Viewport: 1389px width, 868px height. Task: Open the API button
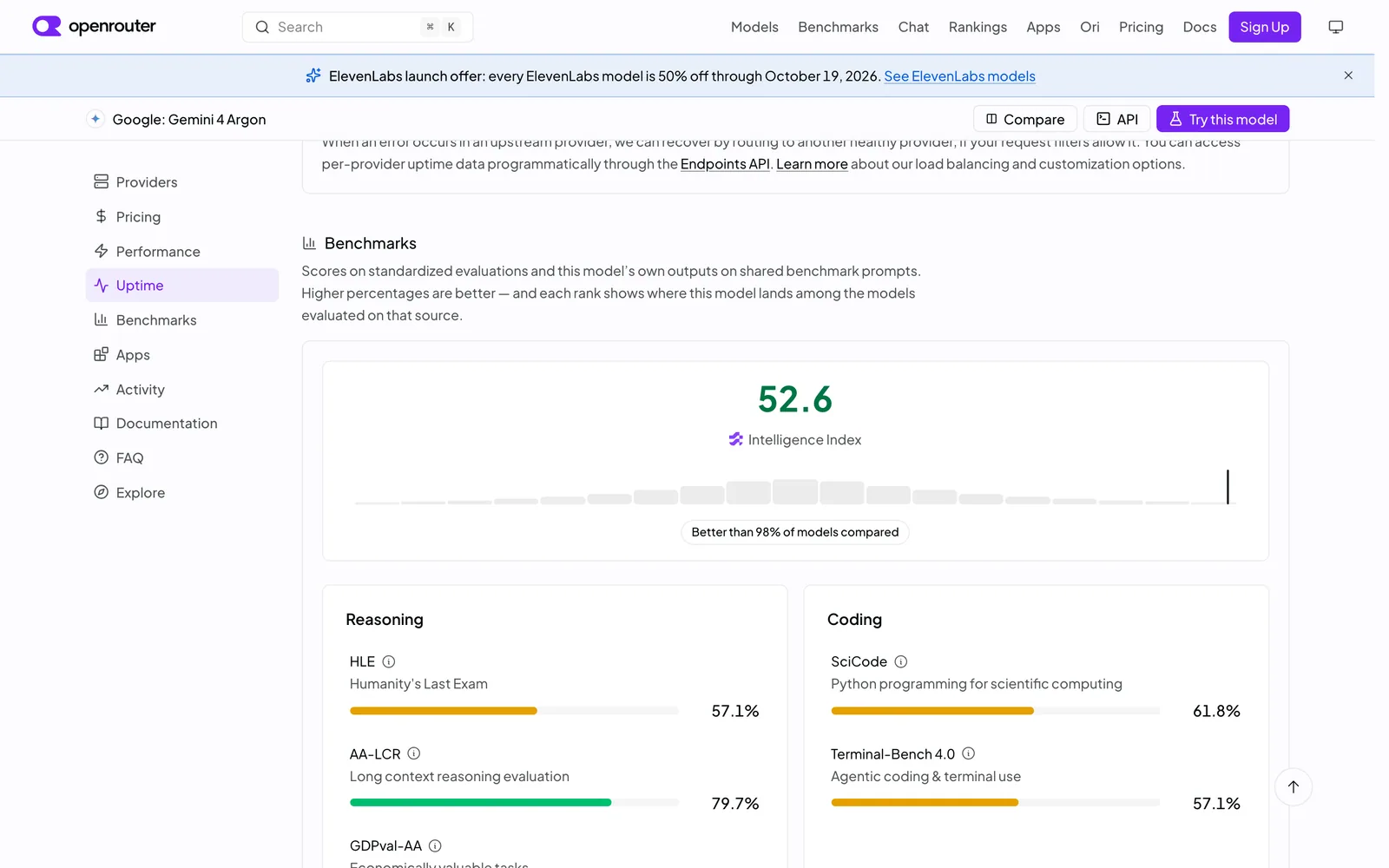(1116, 119)
